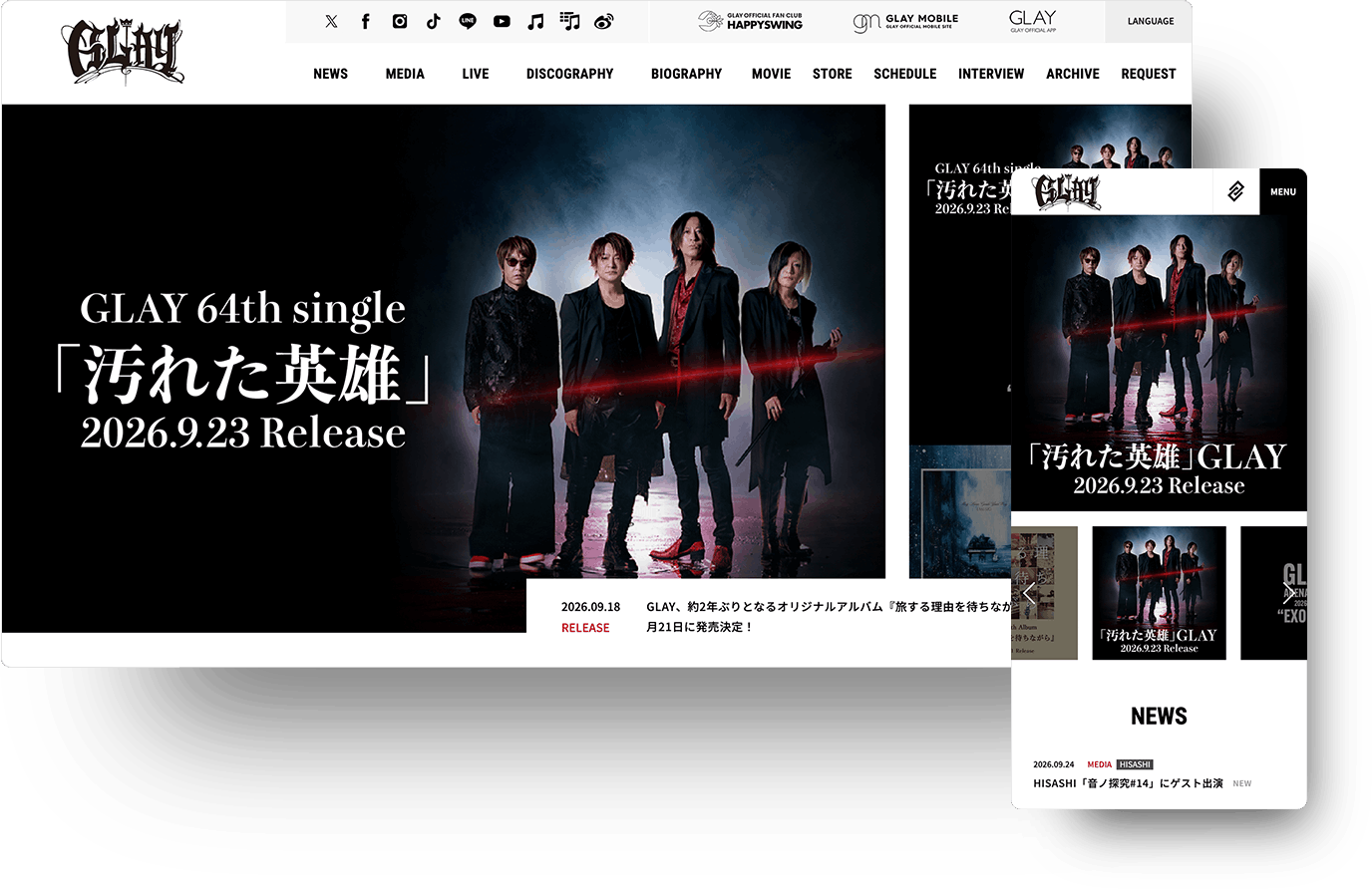Open the Facebook icon in header
The height and width of the screenshot is (889, 1372).
tap(366, 21)
